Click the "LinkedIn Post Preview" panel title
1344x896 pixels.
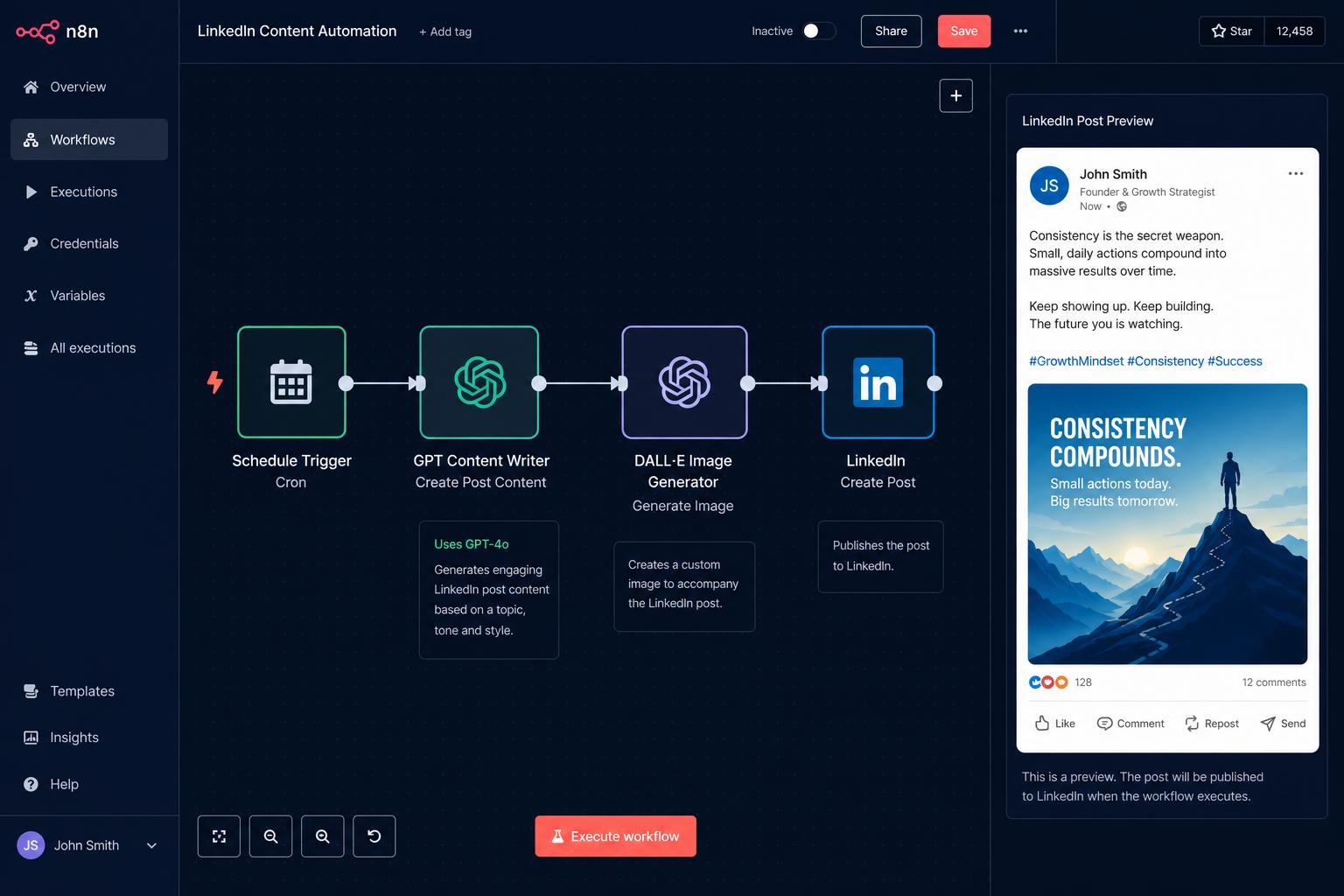click(1088, 121)
